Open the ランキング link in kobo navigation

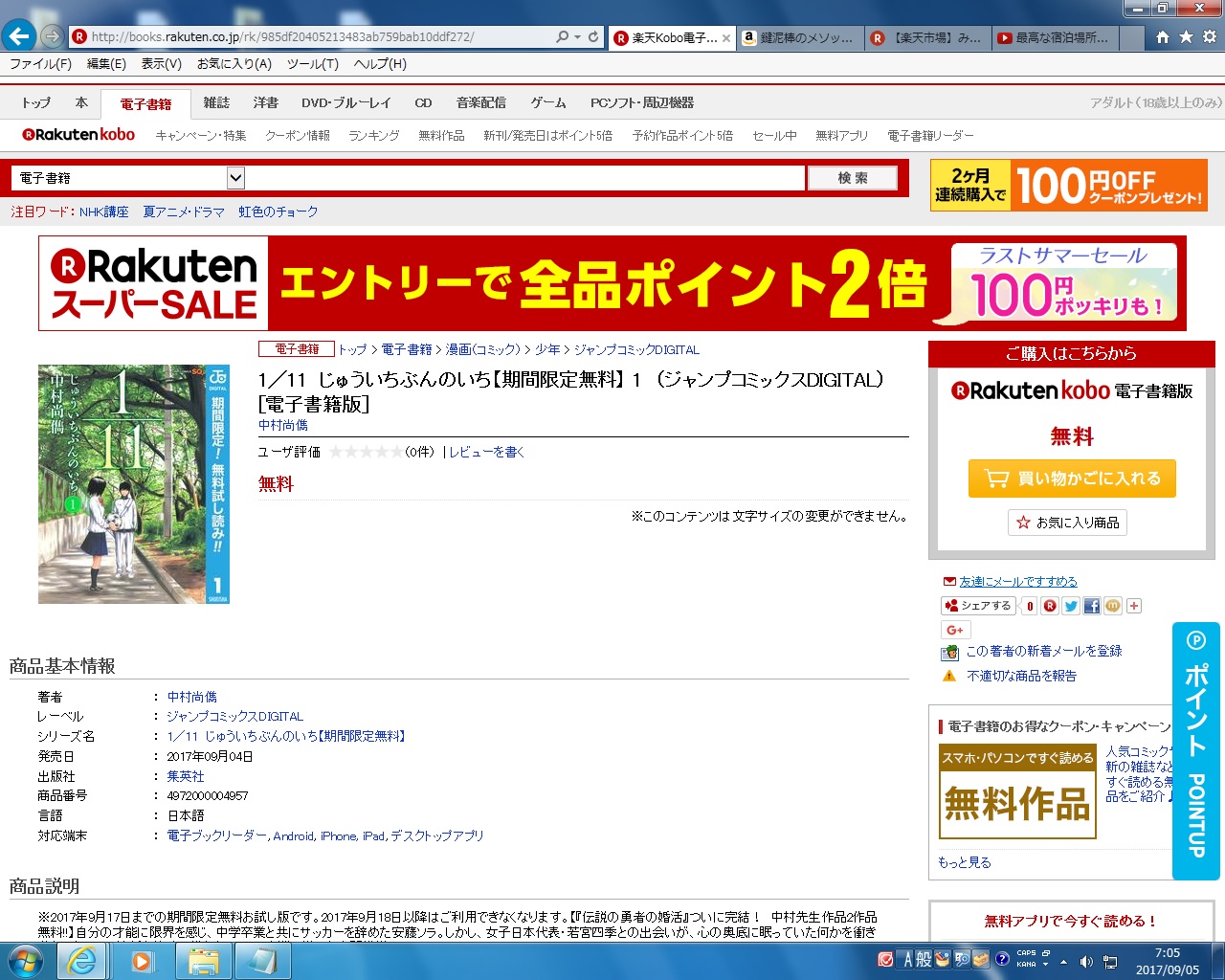coord(374,136)
